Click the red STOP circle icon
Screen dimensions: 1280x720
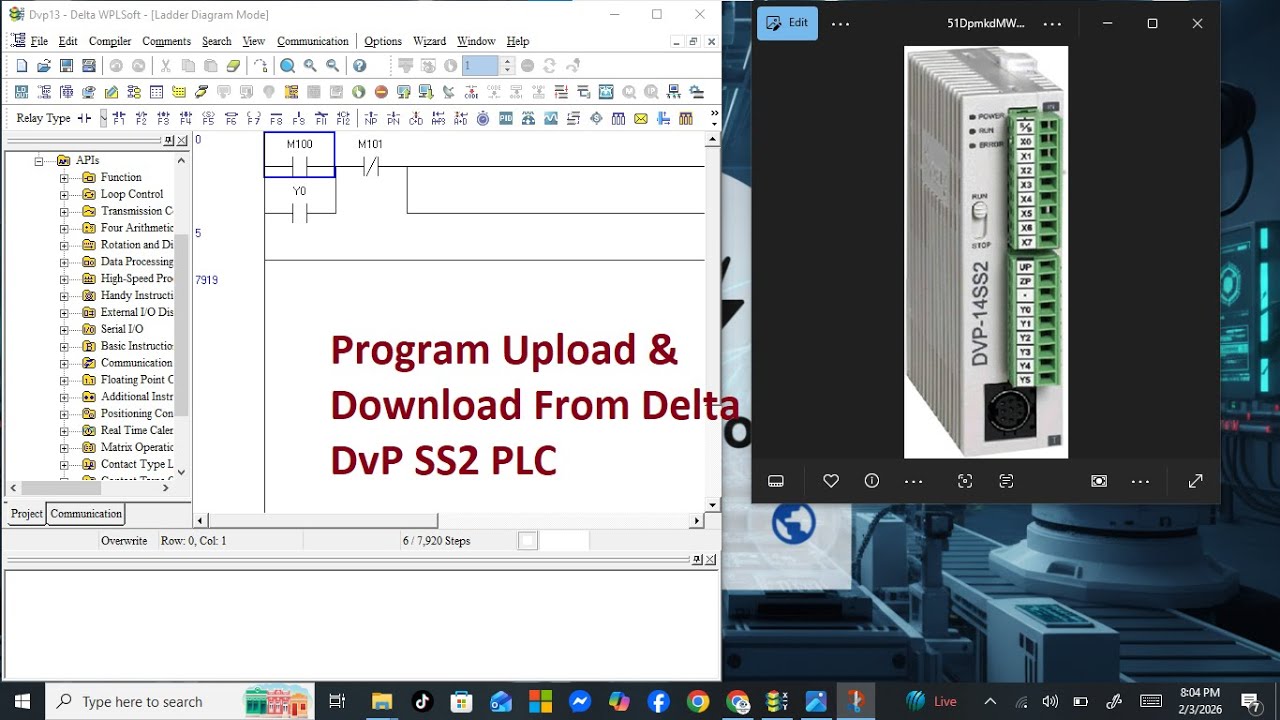point(381,92)
